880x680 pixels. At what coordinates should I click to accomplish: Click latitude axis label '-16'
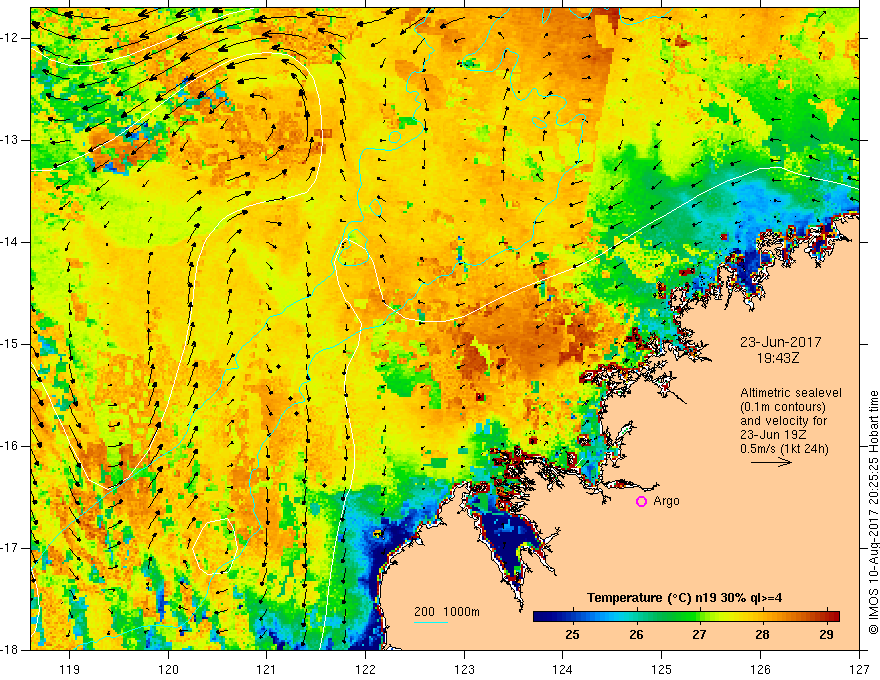click(x=10, y=446)
